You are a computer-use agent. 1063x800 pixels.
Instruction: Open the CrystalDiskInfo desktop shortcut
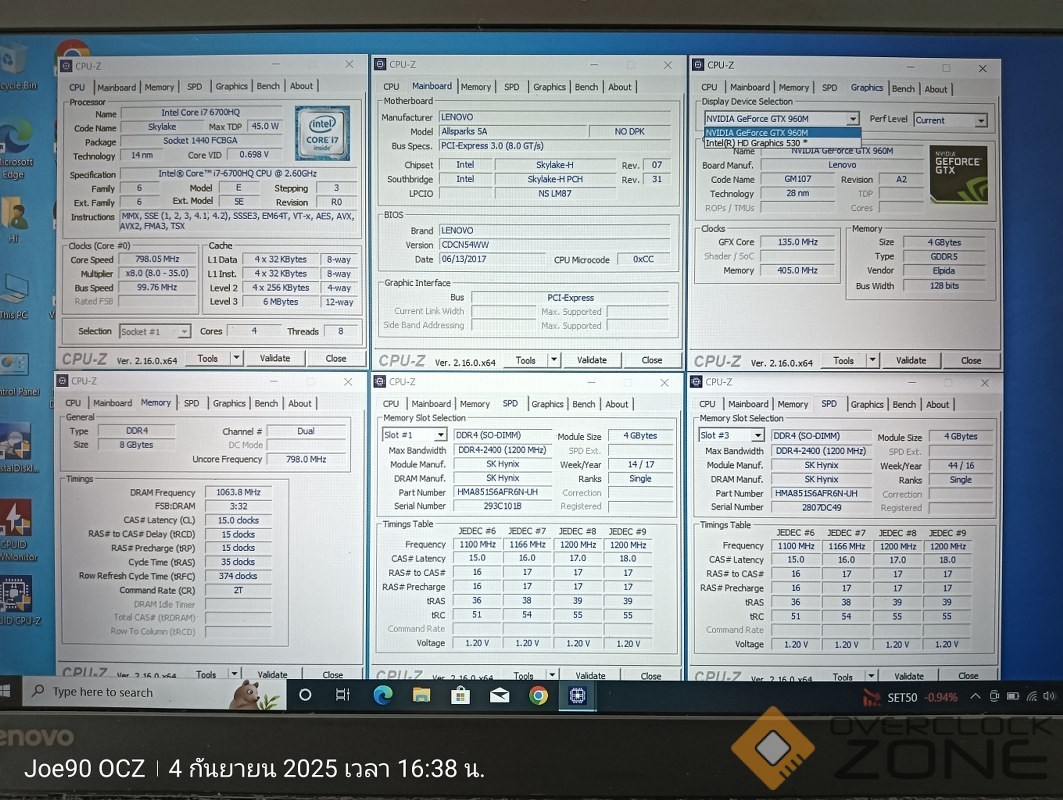pos(18,447)
